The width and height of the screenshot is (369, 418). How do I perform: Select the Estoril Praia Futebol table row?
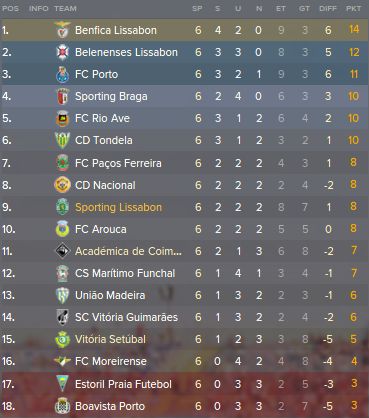point(184,384)
